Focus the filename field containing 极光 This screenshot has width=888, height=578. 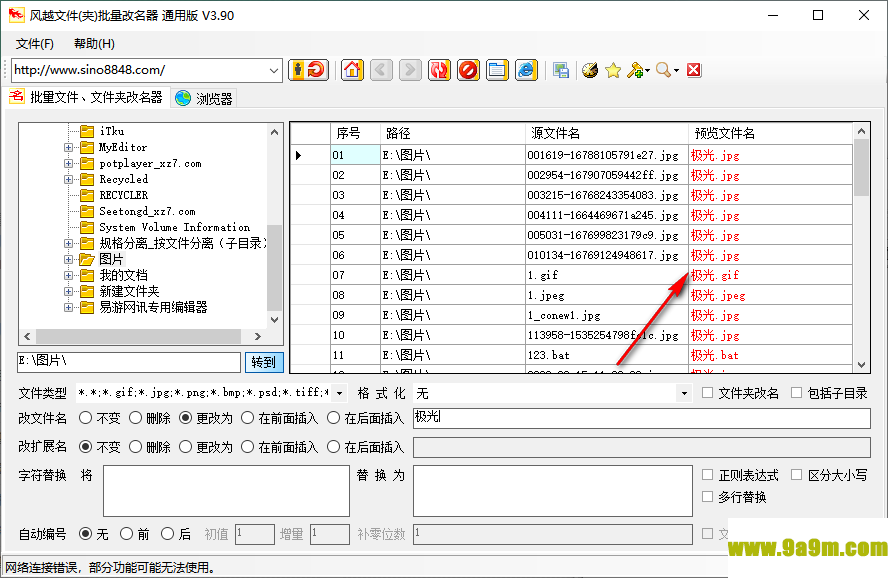[x=642, y=418]
